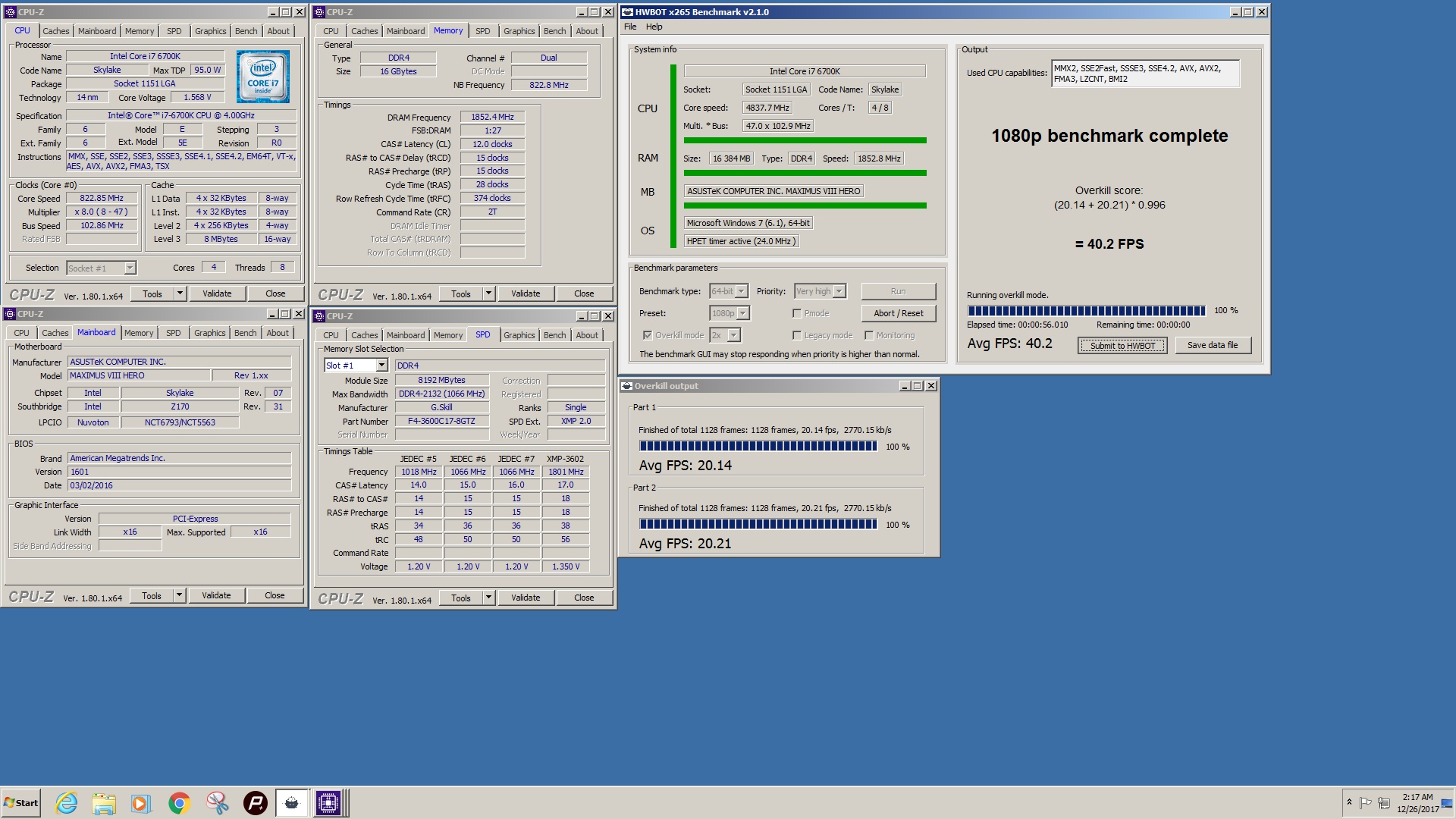The image size is (1456, 819).
Task: Click title icon of CPU-Z Memory tab window
Action: coord(319,12)
